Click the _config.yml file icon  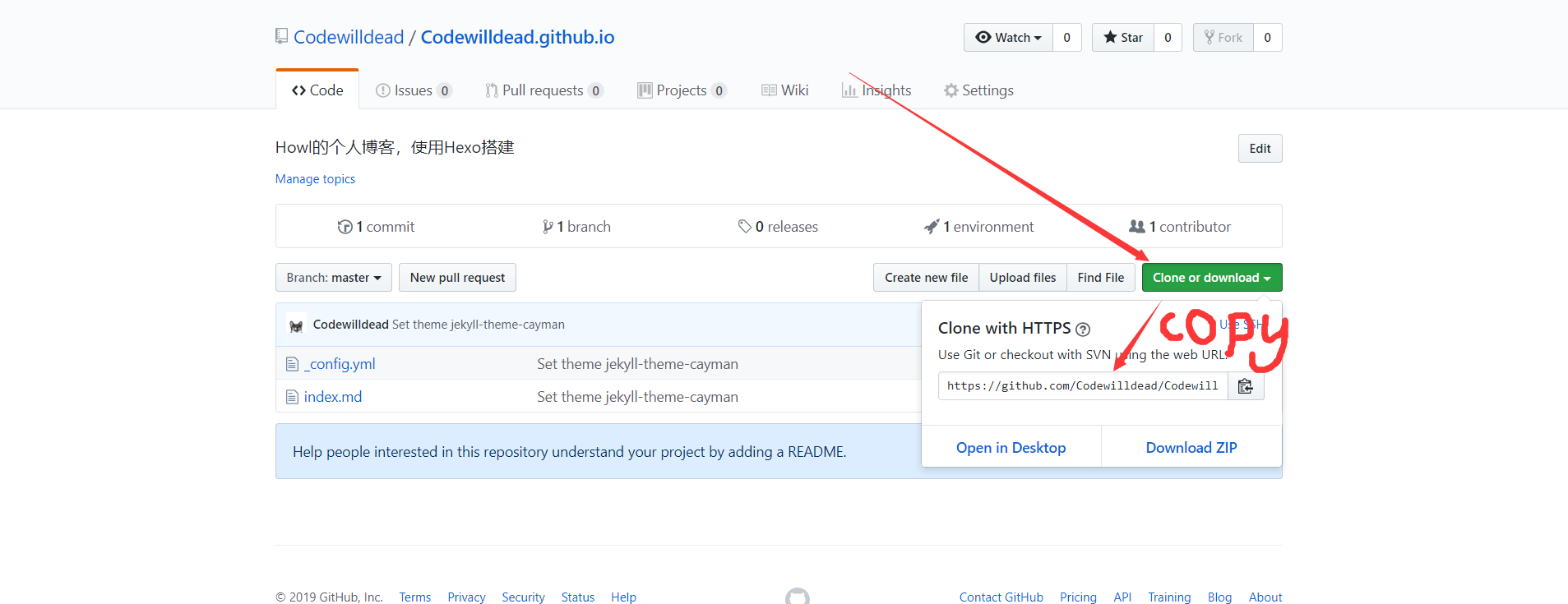click(x=292, y=364)
